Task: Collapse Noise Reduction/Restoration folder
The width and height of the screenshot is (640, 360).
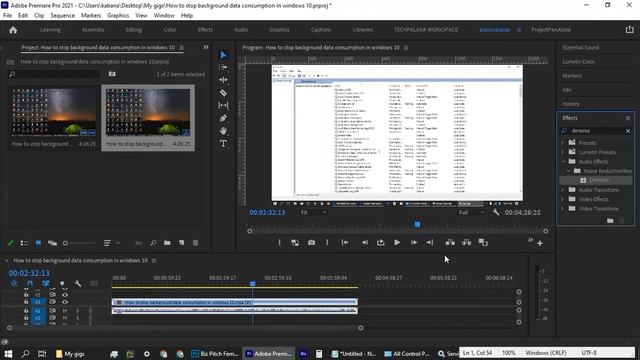Action: 568,171
